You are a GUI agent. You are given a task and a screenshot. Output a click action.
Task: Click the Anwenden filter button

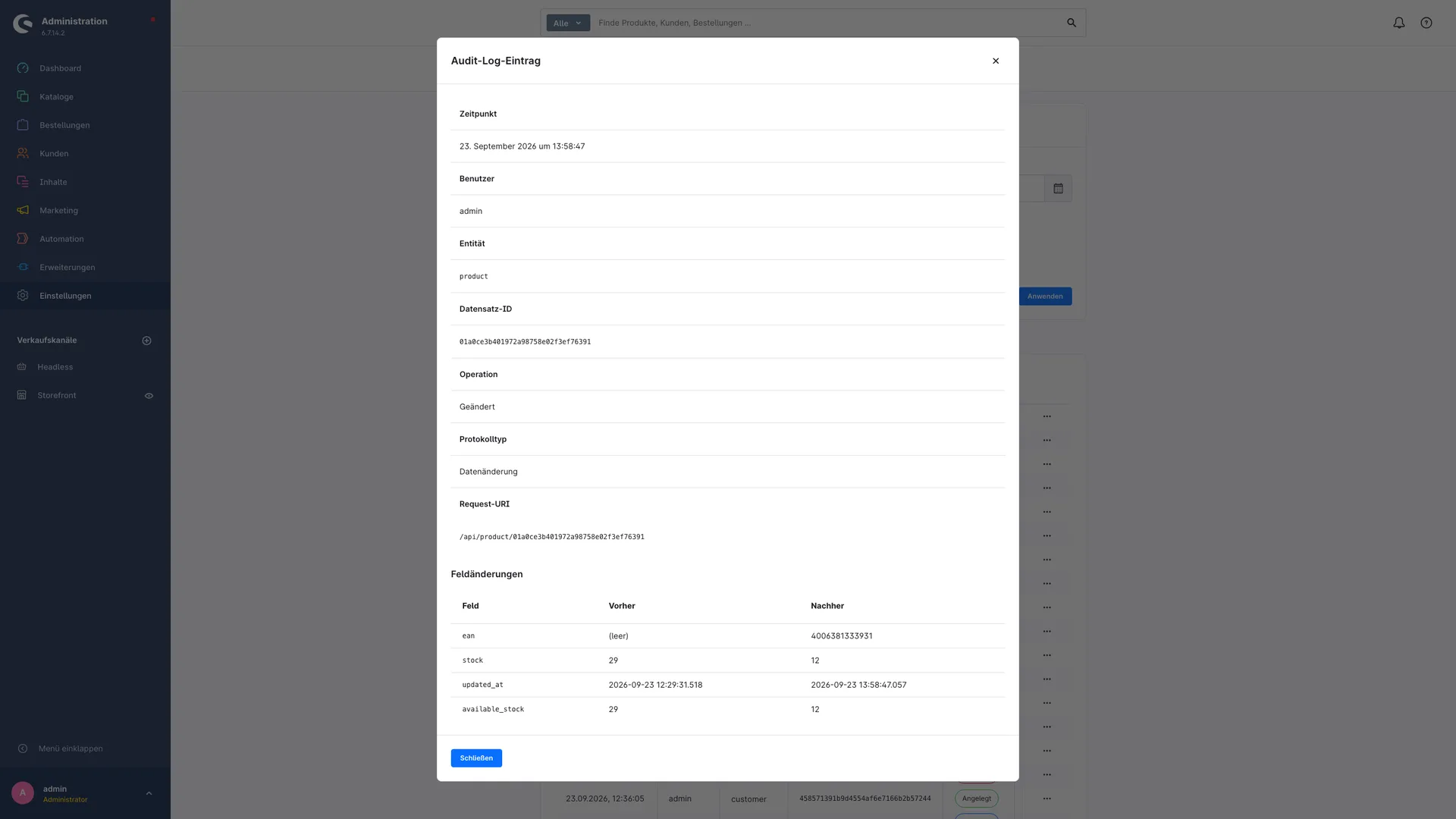click(1045, 297)
